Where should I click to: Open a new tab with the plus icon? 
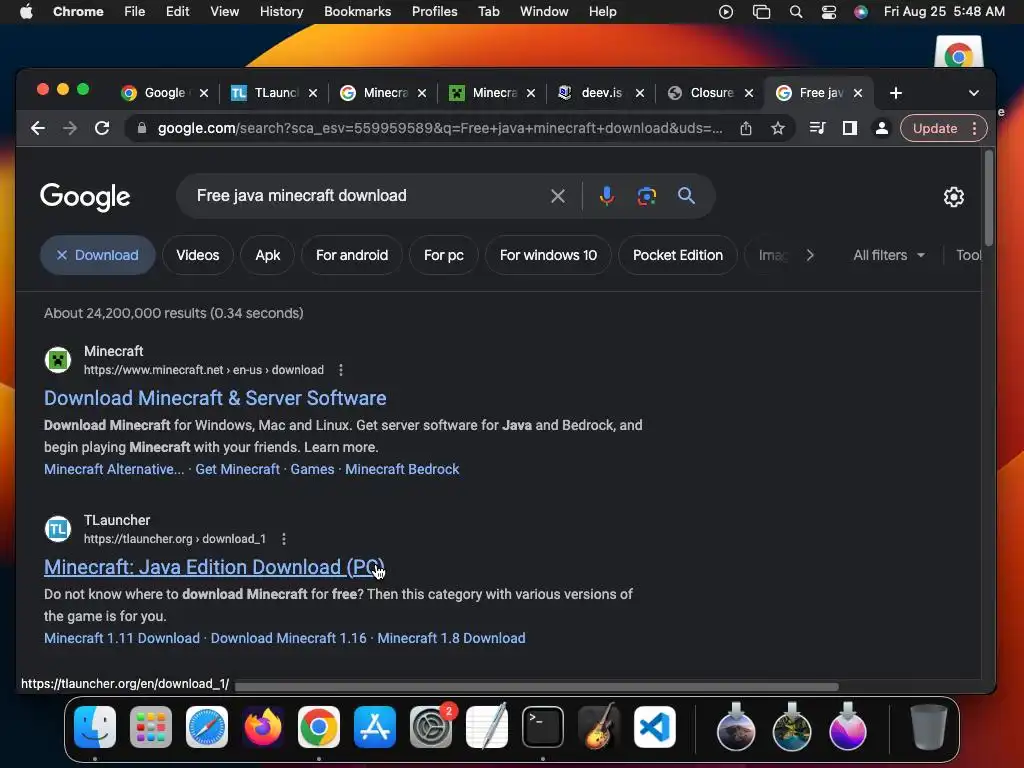point(896,93)
